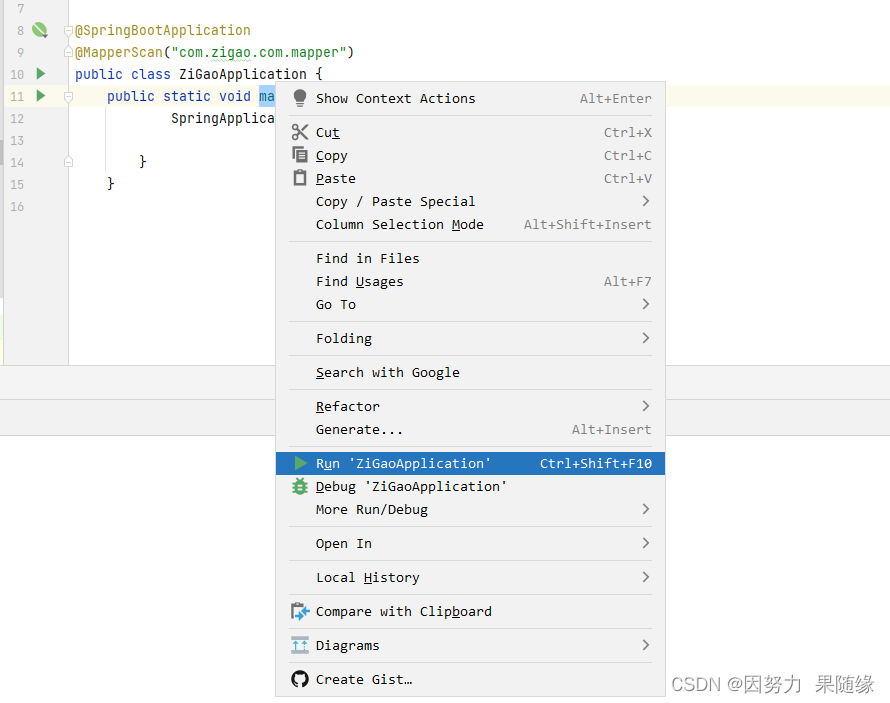Viewport: 890px width, 703px height.
Task: Click the GitHub icon next to Create Gist
Action: [300, 679]
